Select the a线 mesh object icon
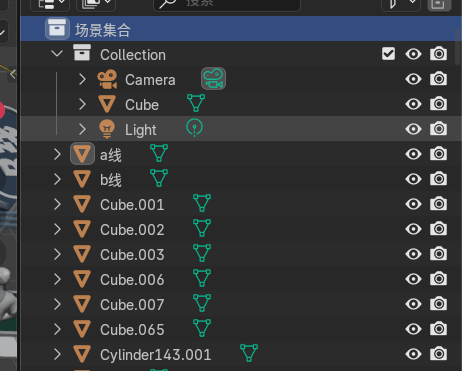 pyautogui.click(x=82, y=154)
